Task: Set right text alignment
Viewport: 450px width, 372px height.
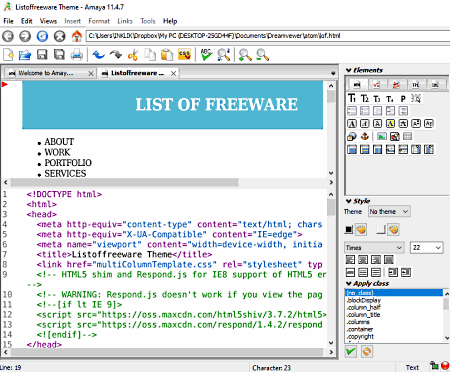Action: (x=376, y=259)
